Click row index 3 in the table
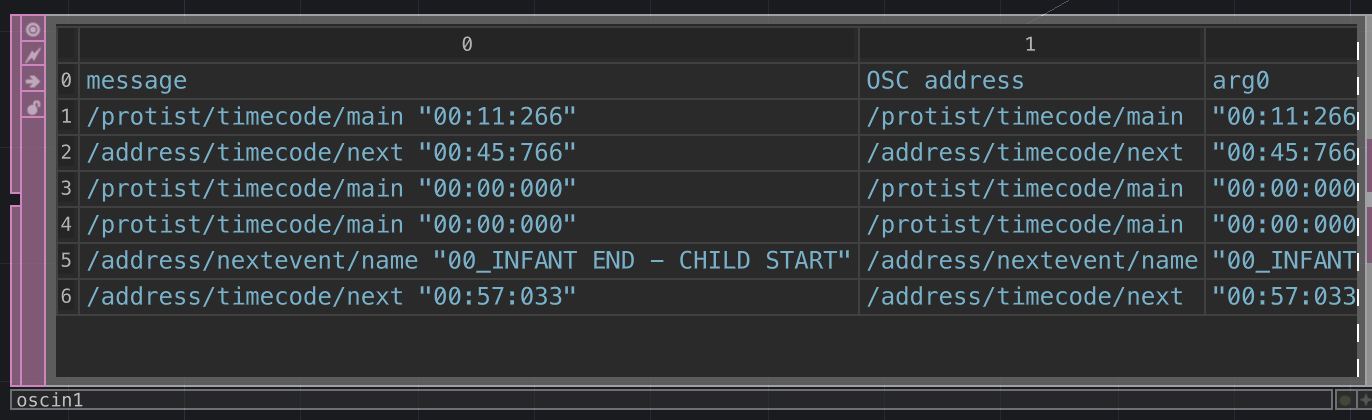The width and height of the screenshot is (1372, 420). [66, 189]
